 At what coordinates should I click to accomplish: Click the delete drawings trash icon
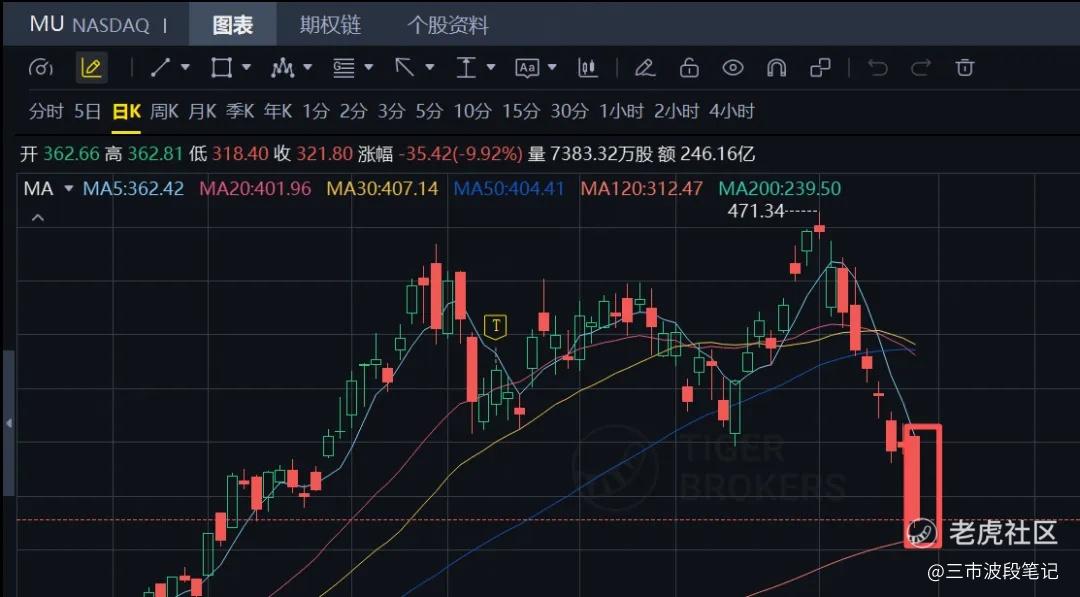tap(964, 67)
